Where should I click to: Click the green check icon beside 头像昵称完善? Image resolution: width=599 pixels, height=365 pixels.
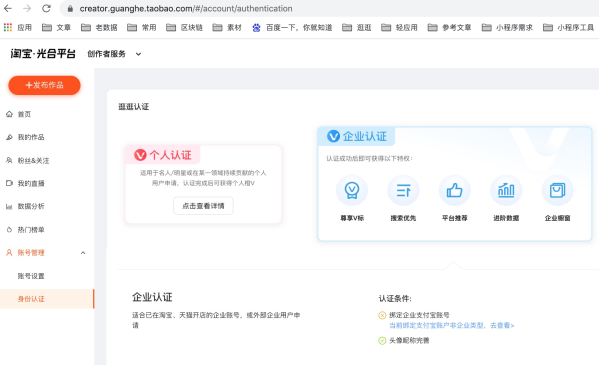[382, 341]
